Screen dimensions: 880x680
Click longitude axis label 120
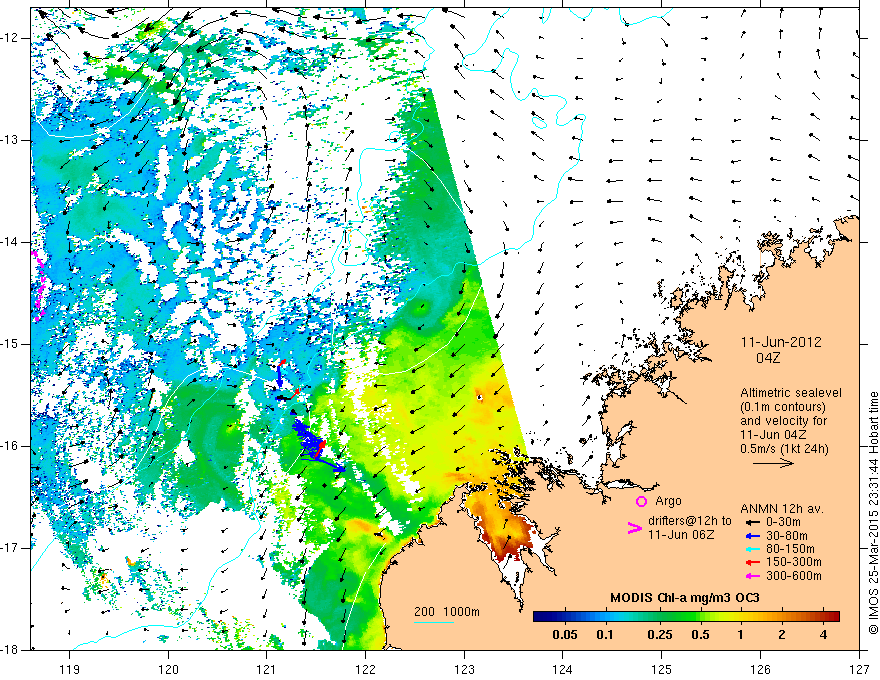pos(168,669)
